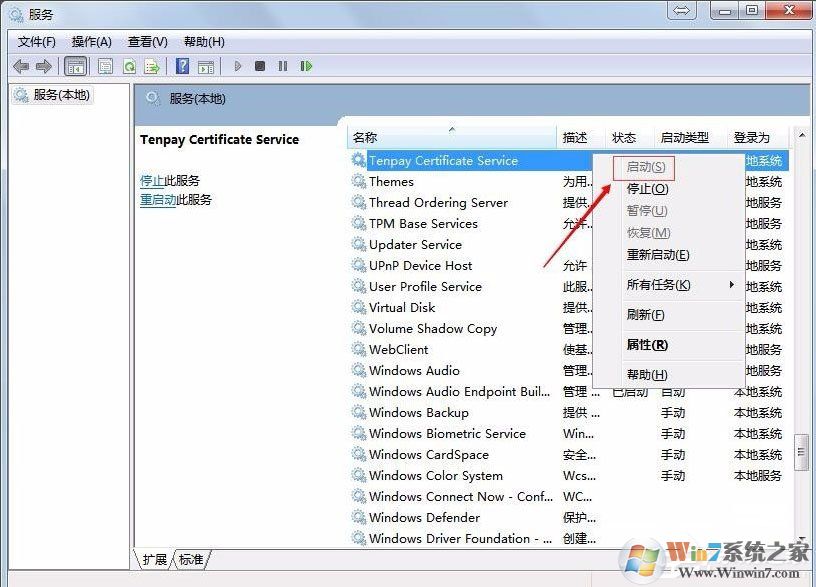Restart the service with the restart icon
816x587 pixels.
(x=306, y=65)
